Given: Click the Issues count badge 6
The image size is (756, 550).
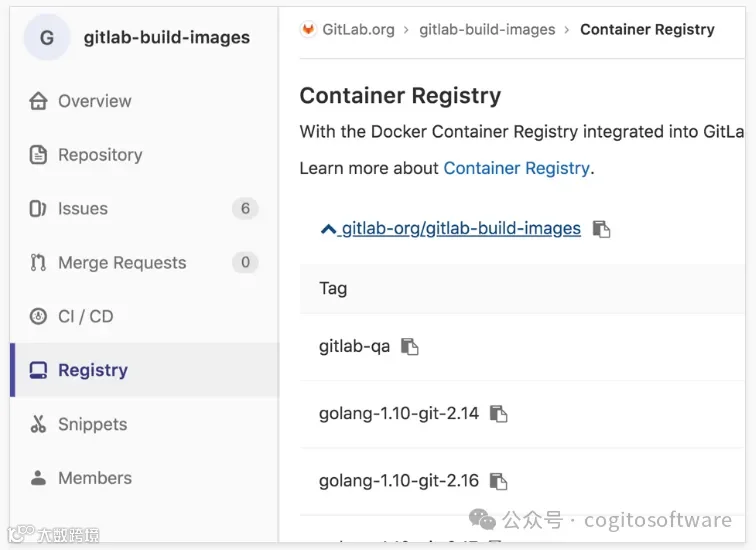Looking at the screenshot, I should 245,209.
